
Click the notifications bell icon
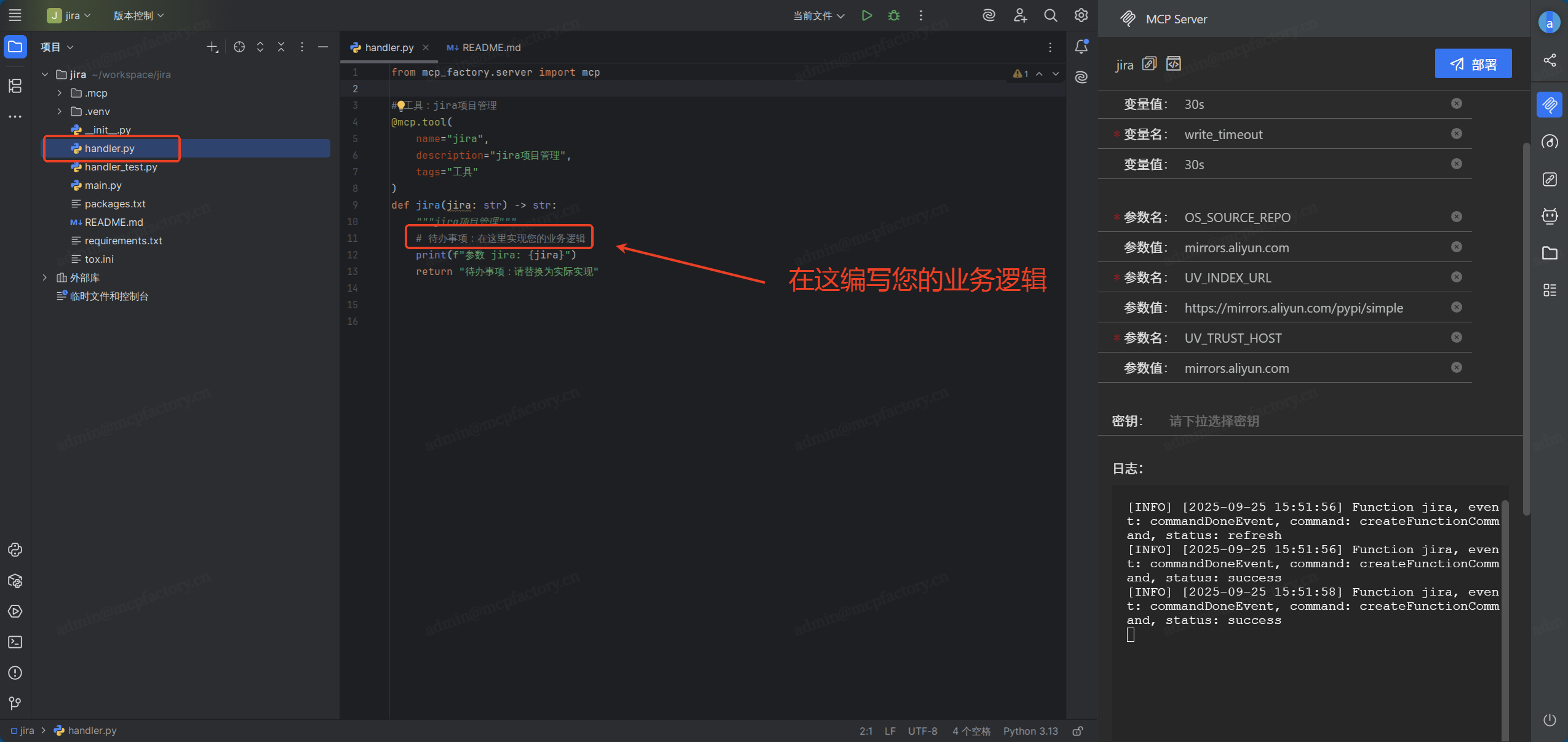click(1081, 47)
